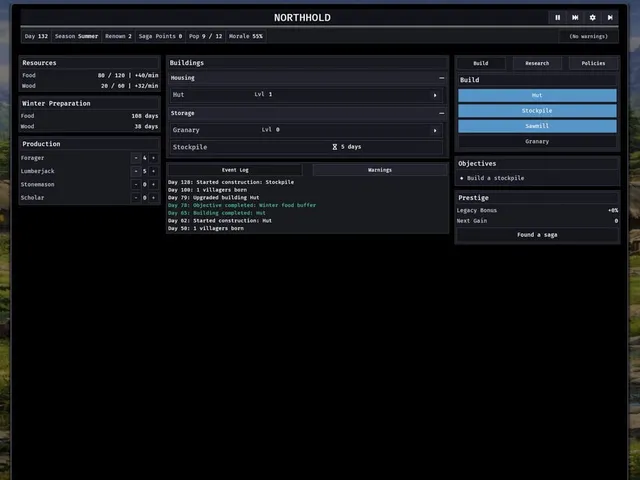Image resolution: width=640 pixels, height=480 pixels.
Task: Select the Stockpile construction row
Action: tap(307, 147)
